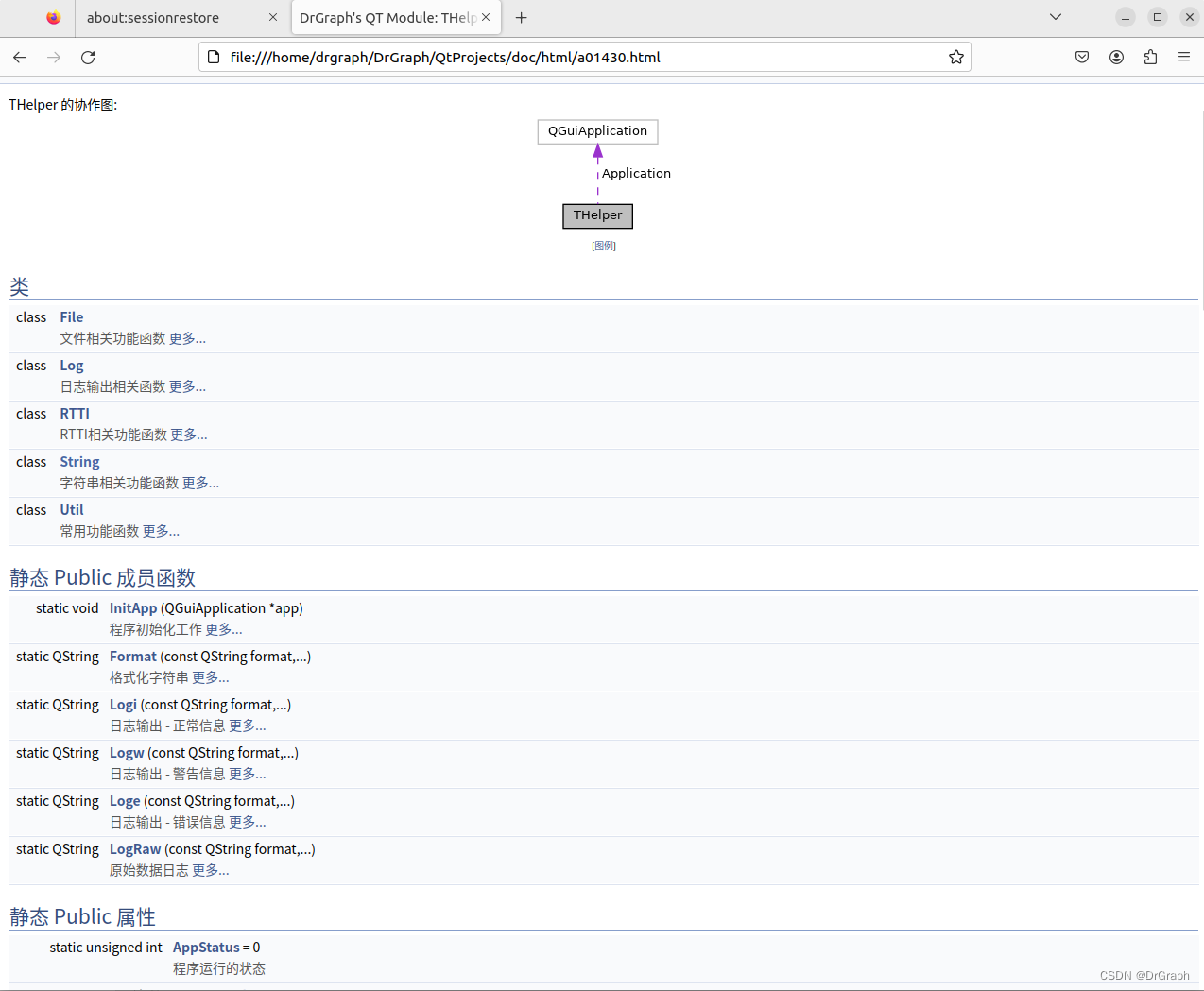Open the Util class link

point(72,510)
